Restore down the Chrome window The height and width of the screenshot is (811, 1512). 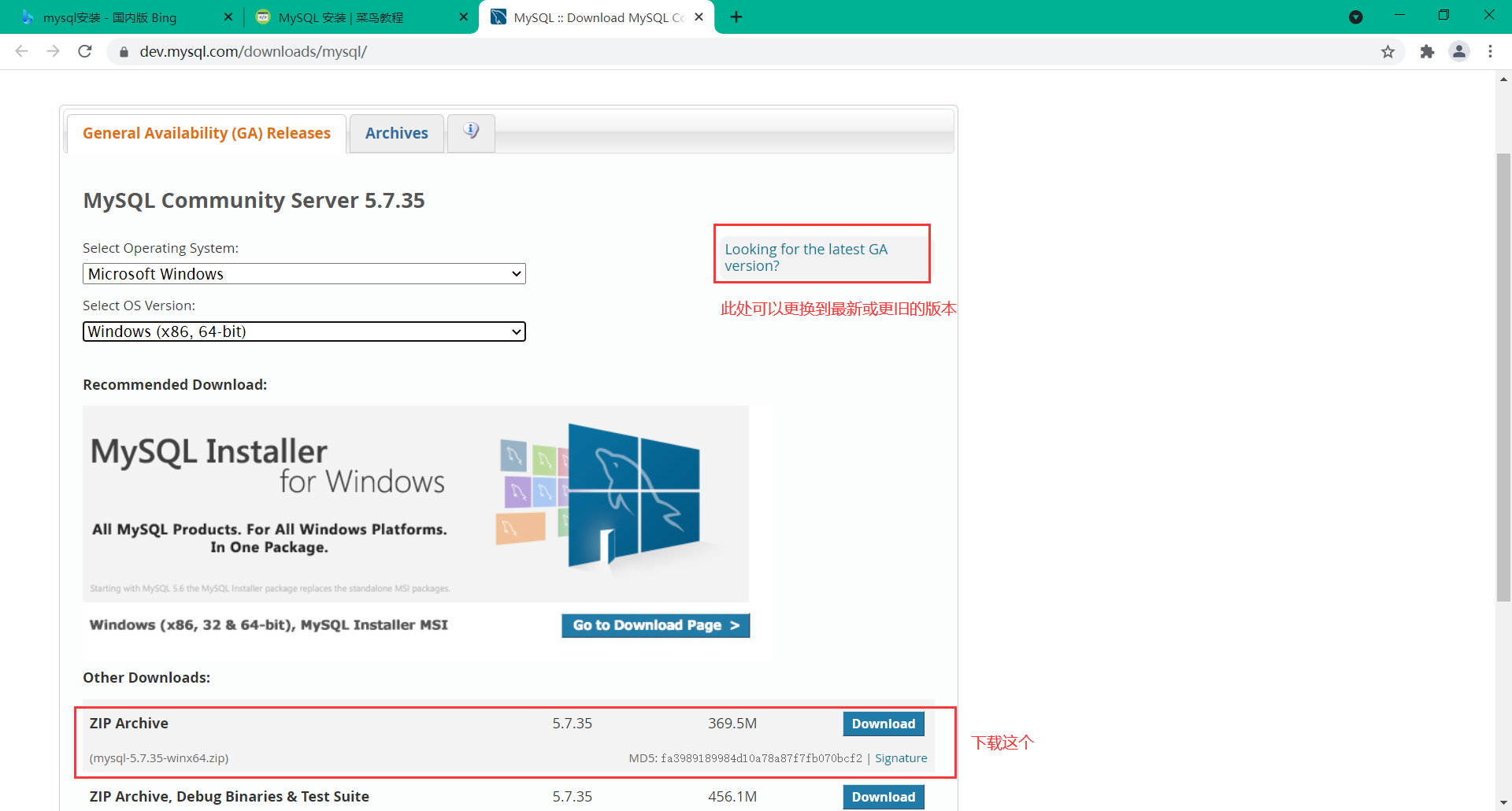point(1443,16)
